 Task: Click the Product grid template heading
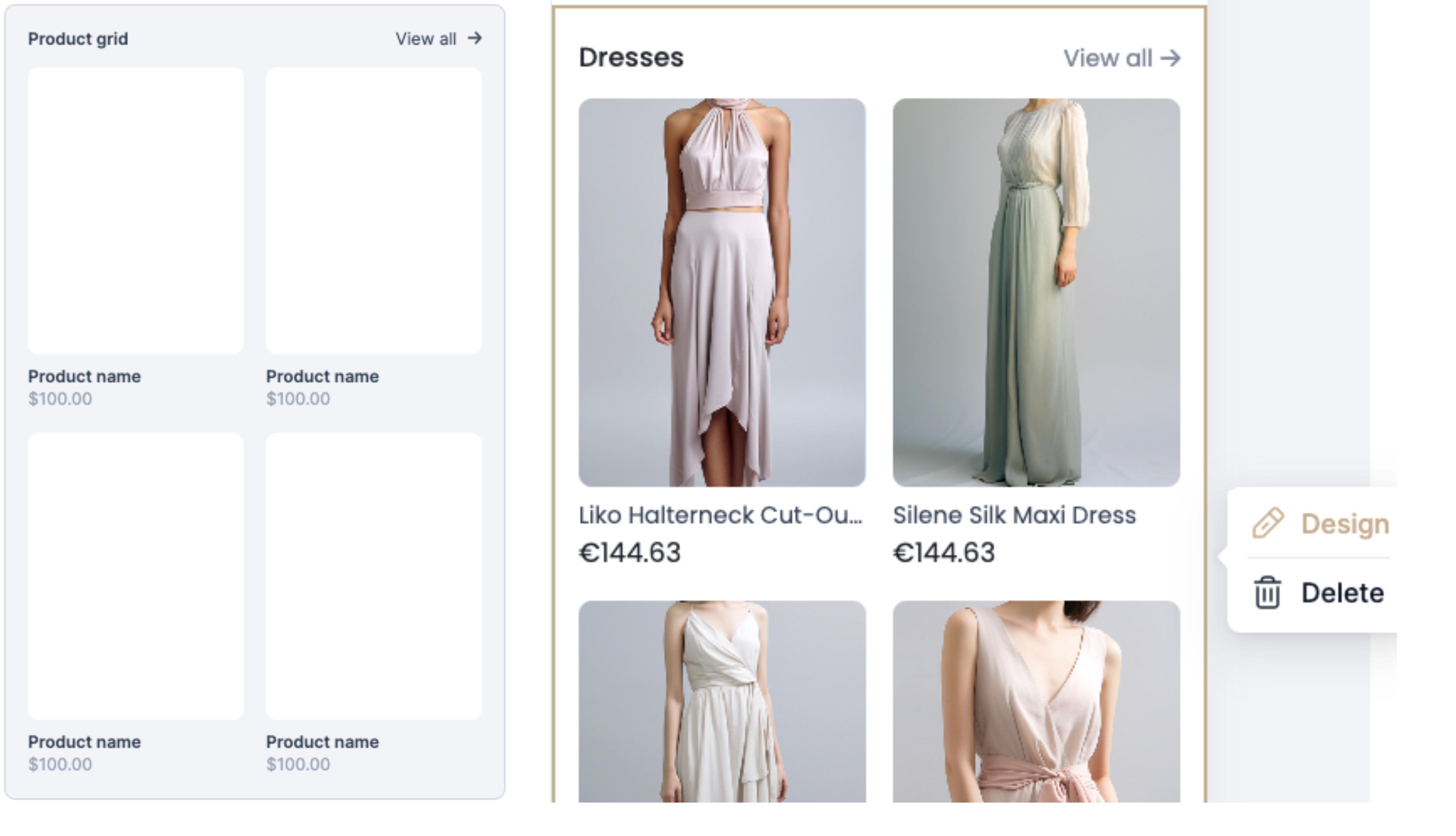(x=78, y=39)
